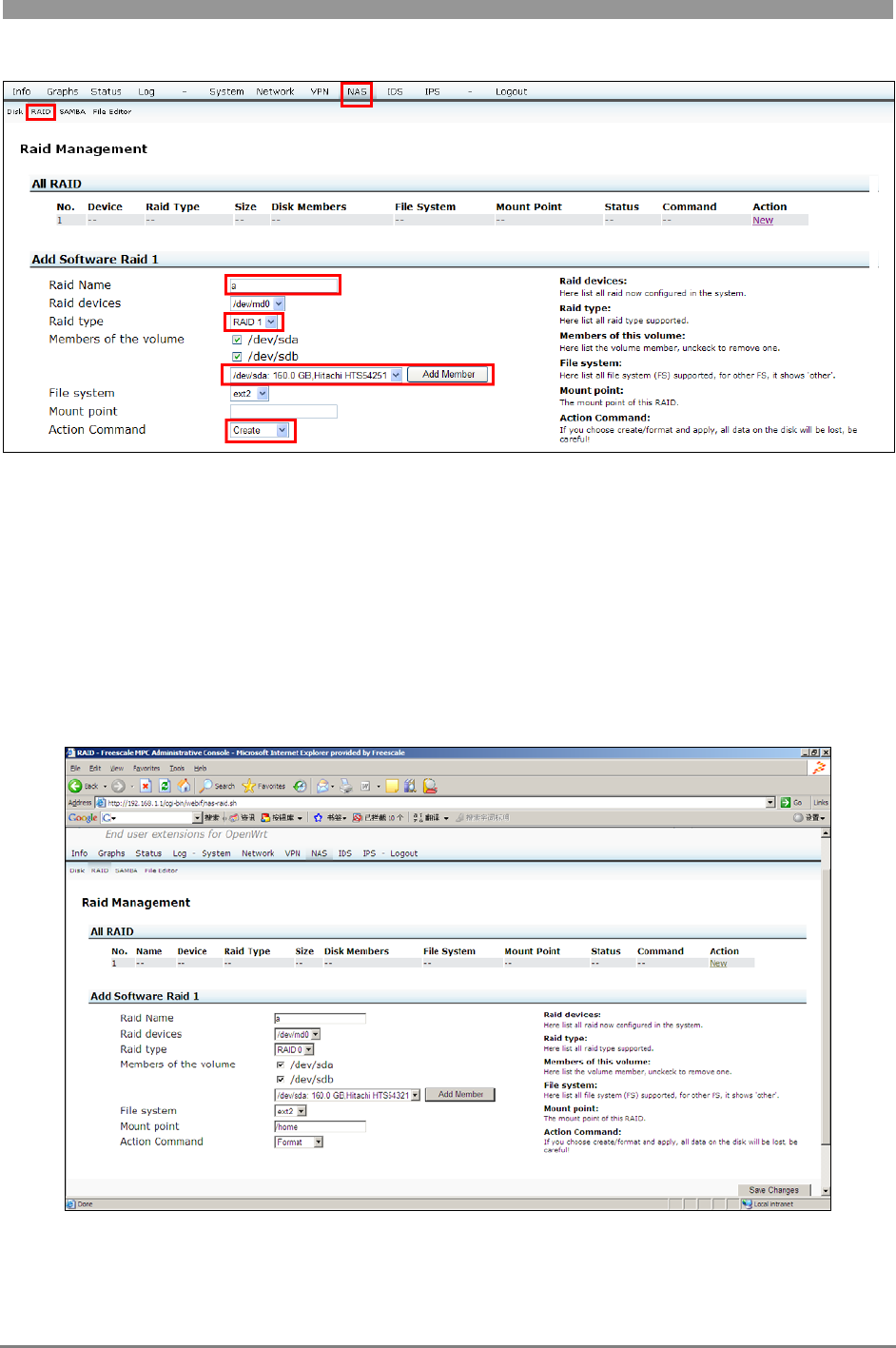Open the Hitachi HTS54251 disk dropdown, upper page
896x1348 pixels.
pos(317,375)
